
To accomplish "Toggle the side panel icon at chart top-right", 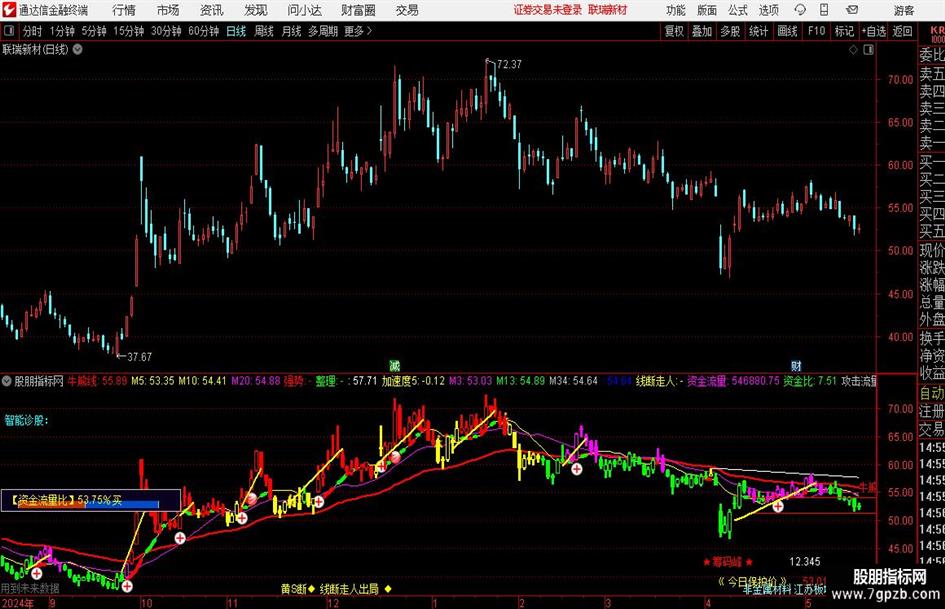I will click(x=868, y=50).
